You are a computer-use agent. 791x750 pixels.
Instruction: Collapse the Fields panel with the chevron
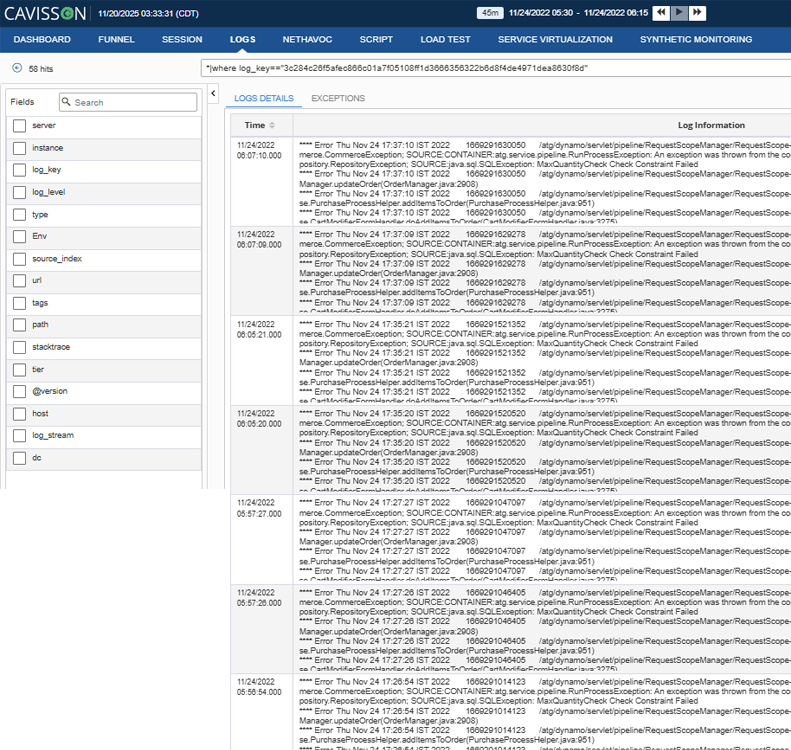213,93
